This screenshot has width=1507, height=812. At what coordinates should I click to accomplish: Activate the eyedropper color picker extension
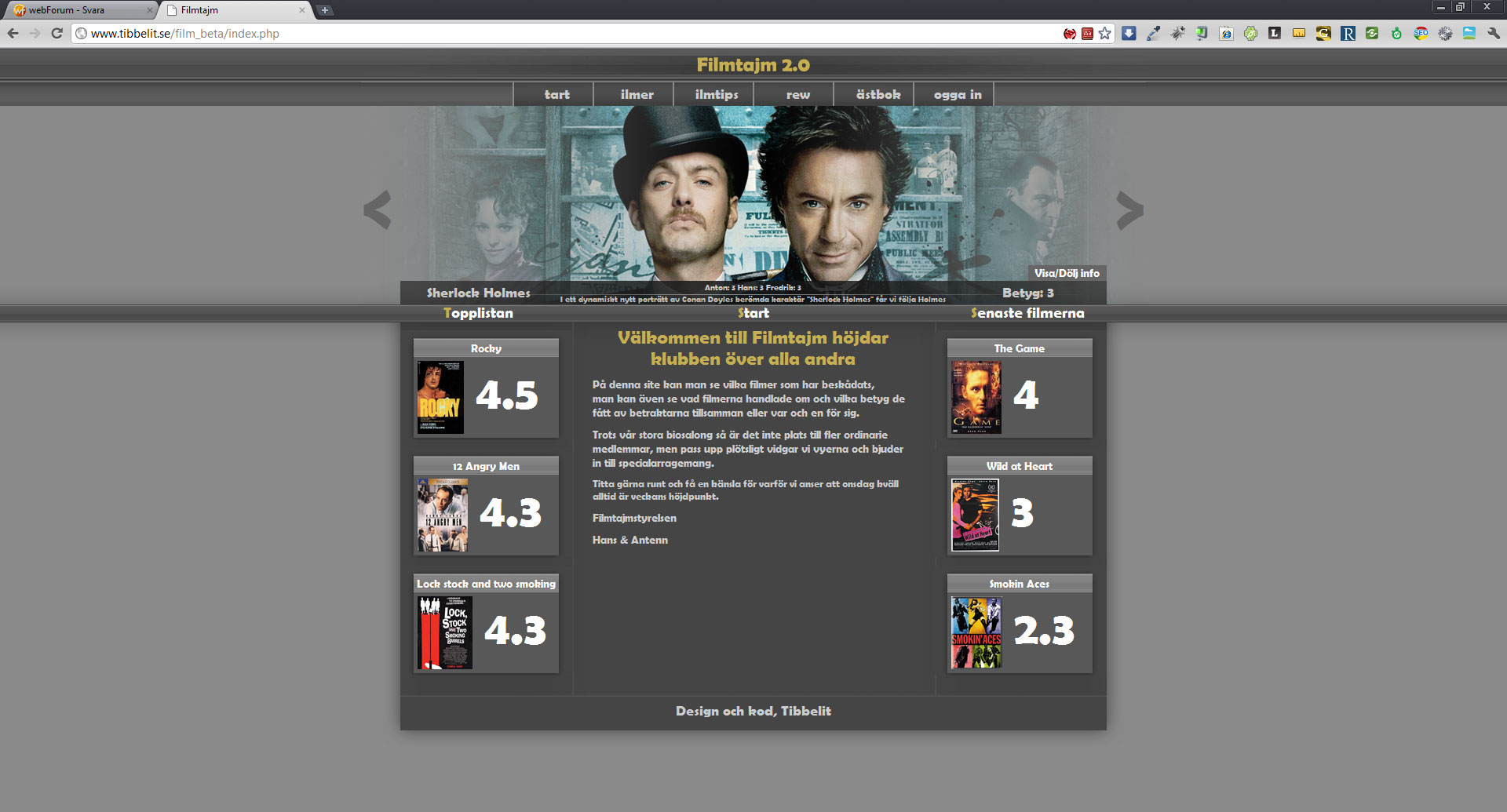[1153, 34]
